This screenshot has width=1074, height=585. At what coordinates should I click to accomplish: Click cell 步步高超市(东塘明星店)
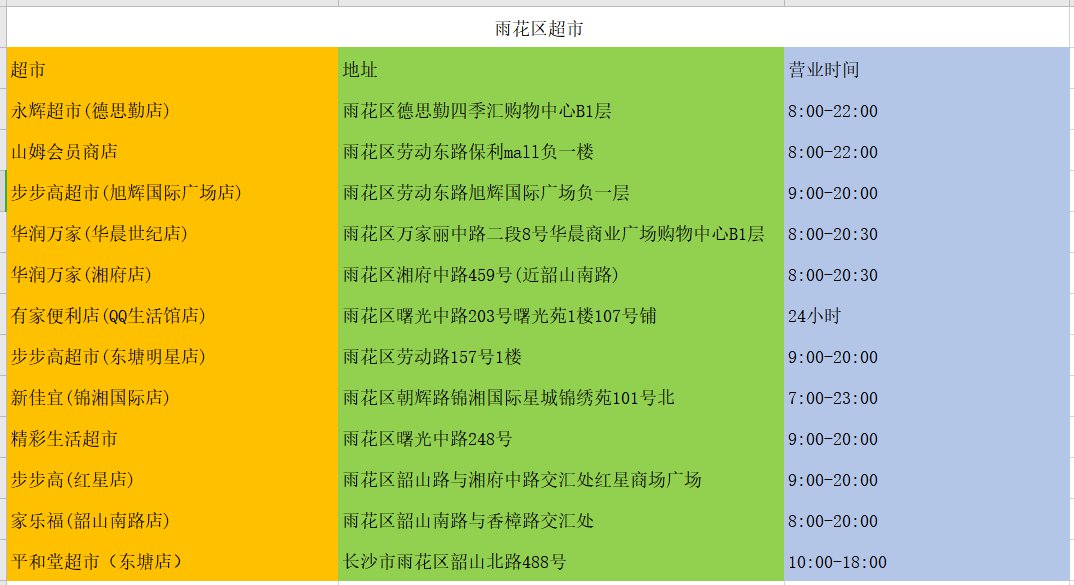click(x=173, y=357)
